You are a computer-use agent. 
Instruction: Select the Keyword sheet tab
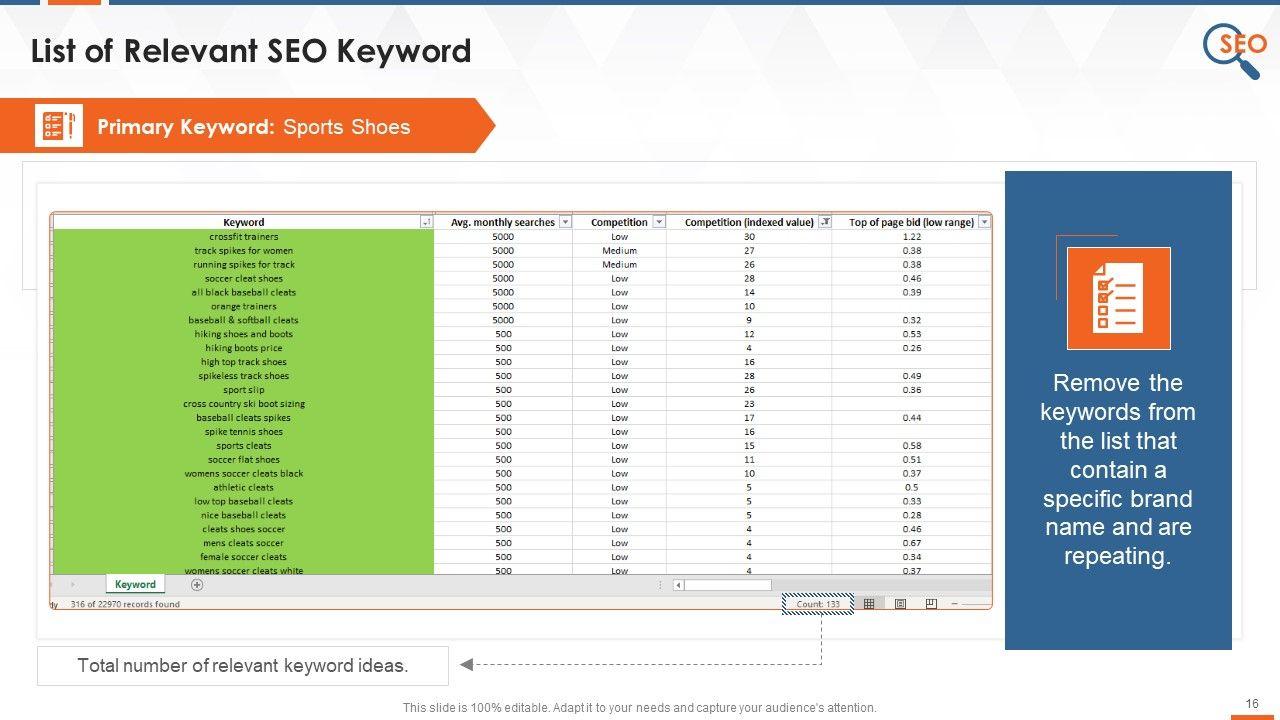pyautogui.click(x=135, y=585)
